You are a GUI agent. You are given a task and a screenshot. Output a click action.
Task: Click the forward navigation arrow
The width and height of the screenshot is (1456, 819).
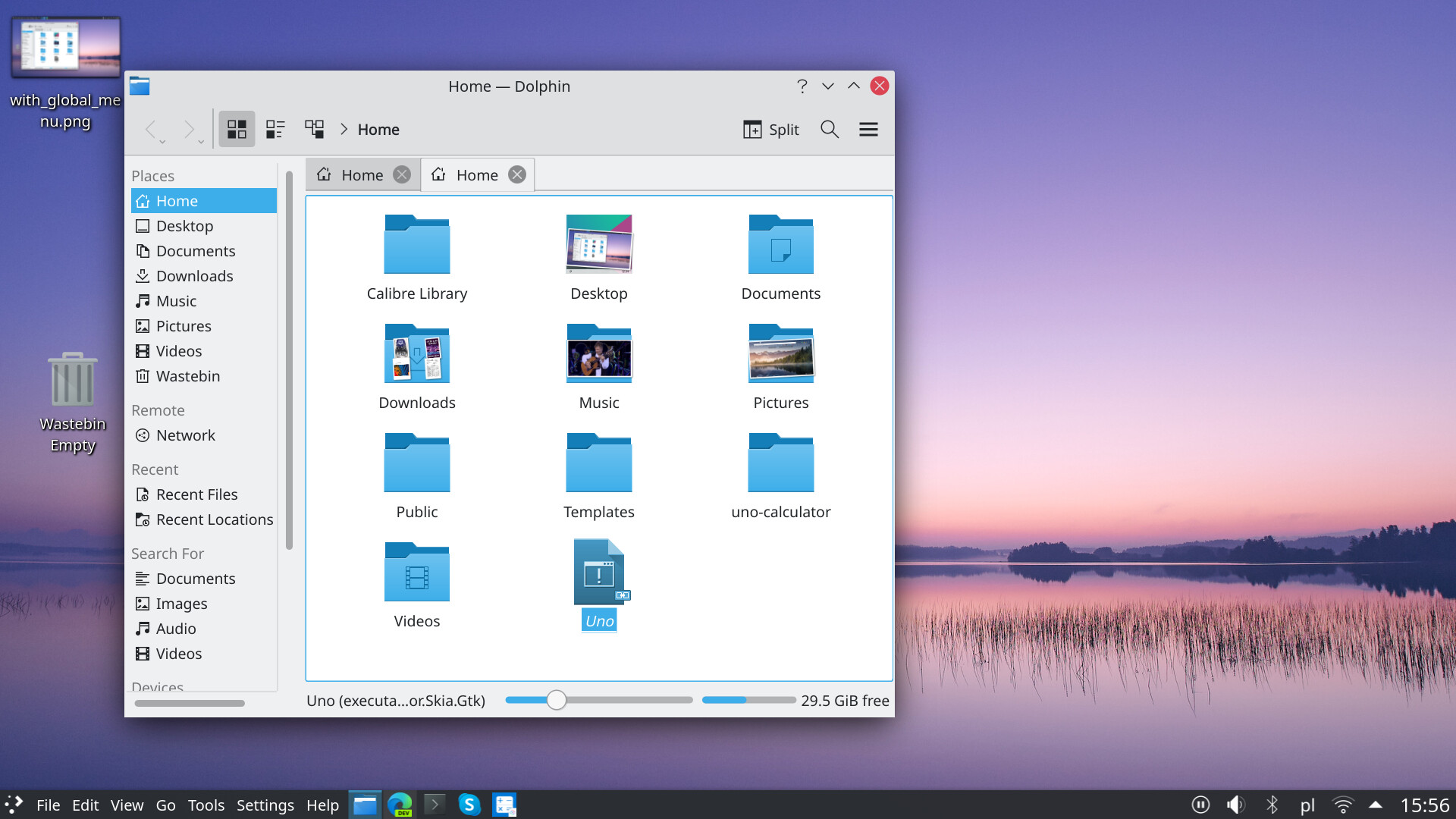[x=187, y=128]
